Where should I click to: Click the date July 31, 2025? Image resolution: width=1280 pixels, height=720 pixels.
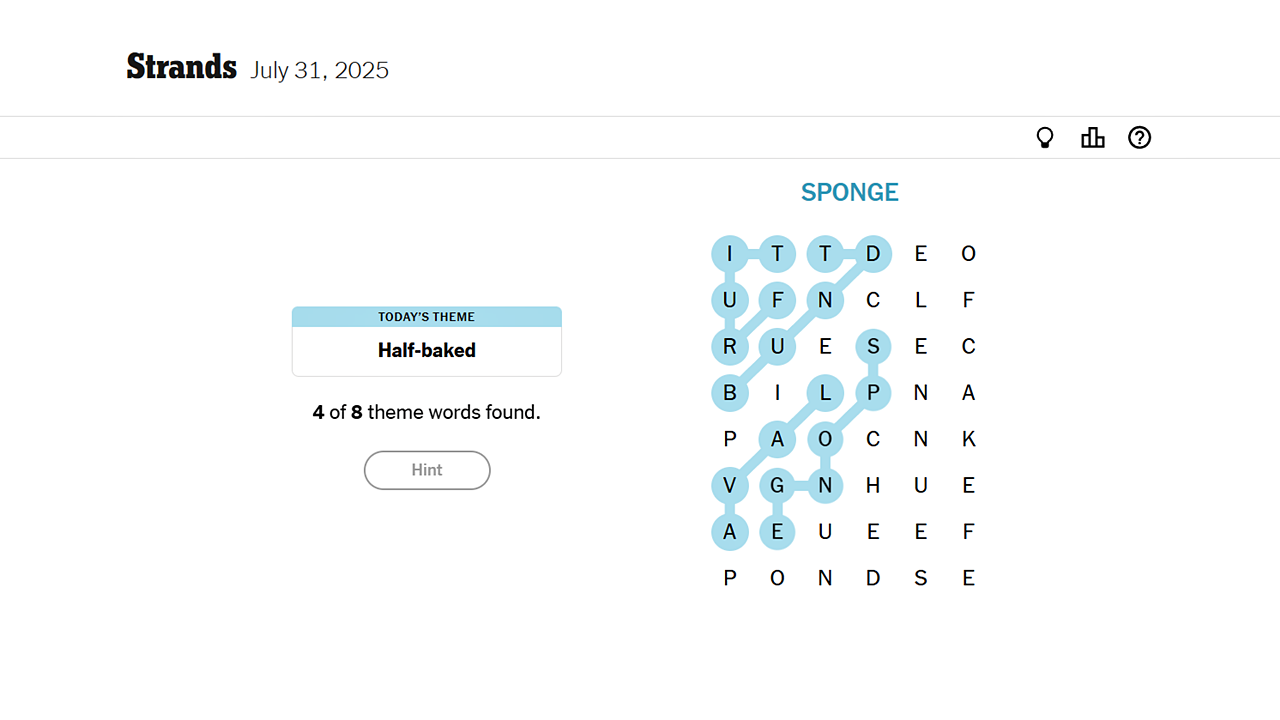[x=319, y=70]
